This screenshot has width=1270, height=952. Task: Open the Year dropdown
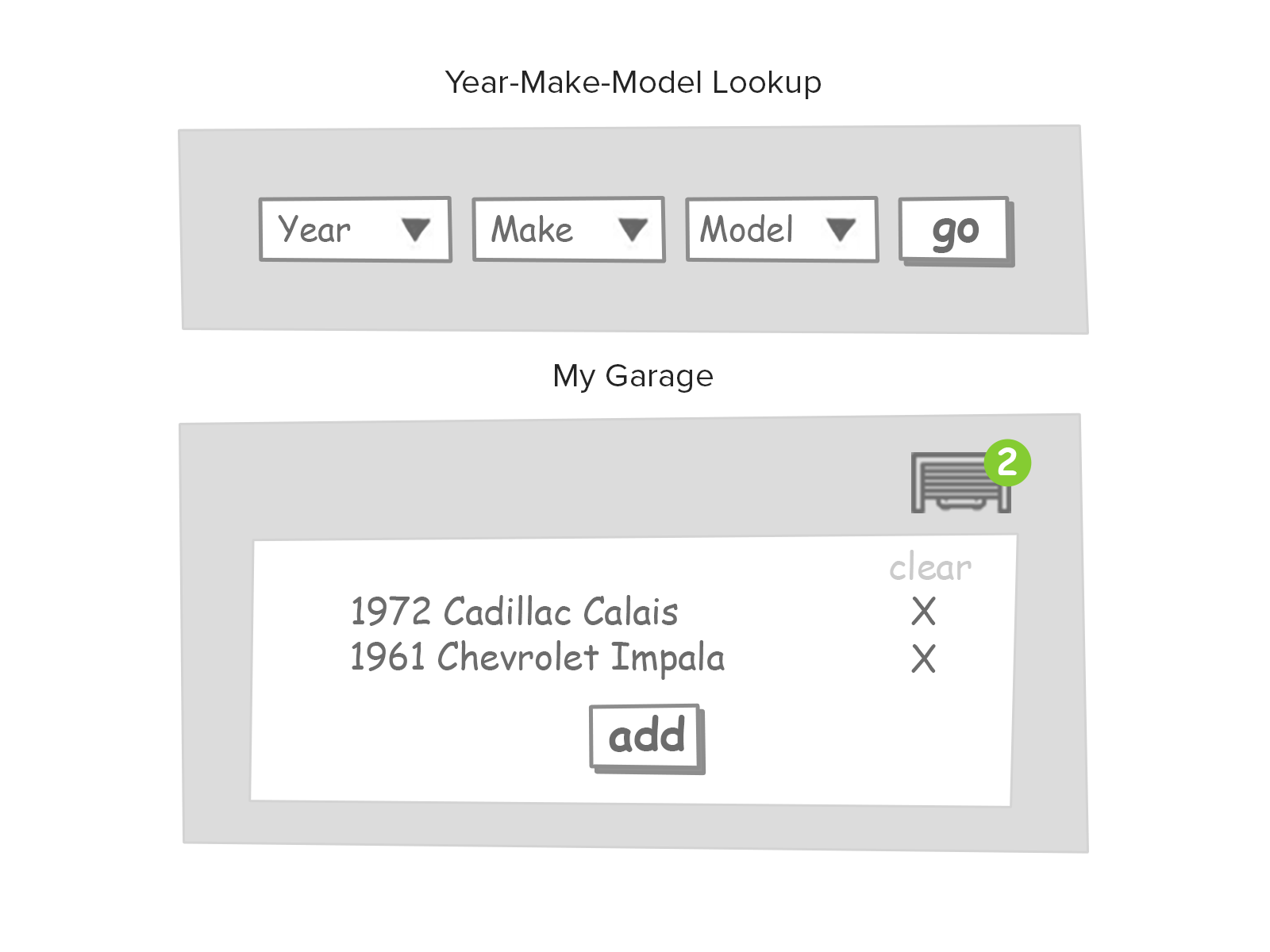tap(354, 229)
